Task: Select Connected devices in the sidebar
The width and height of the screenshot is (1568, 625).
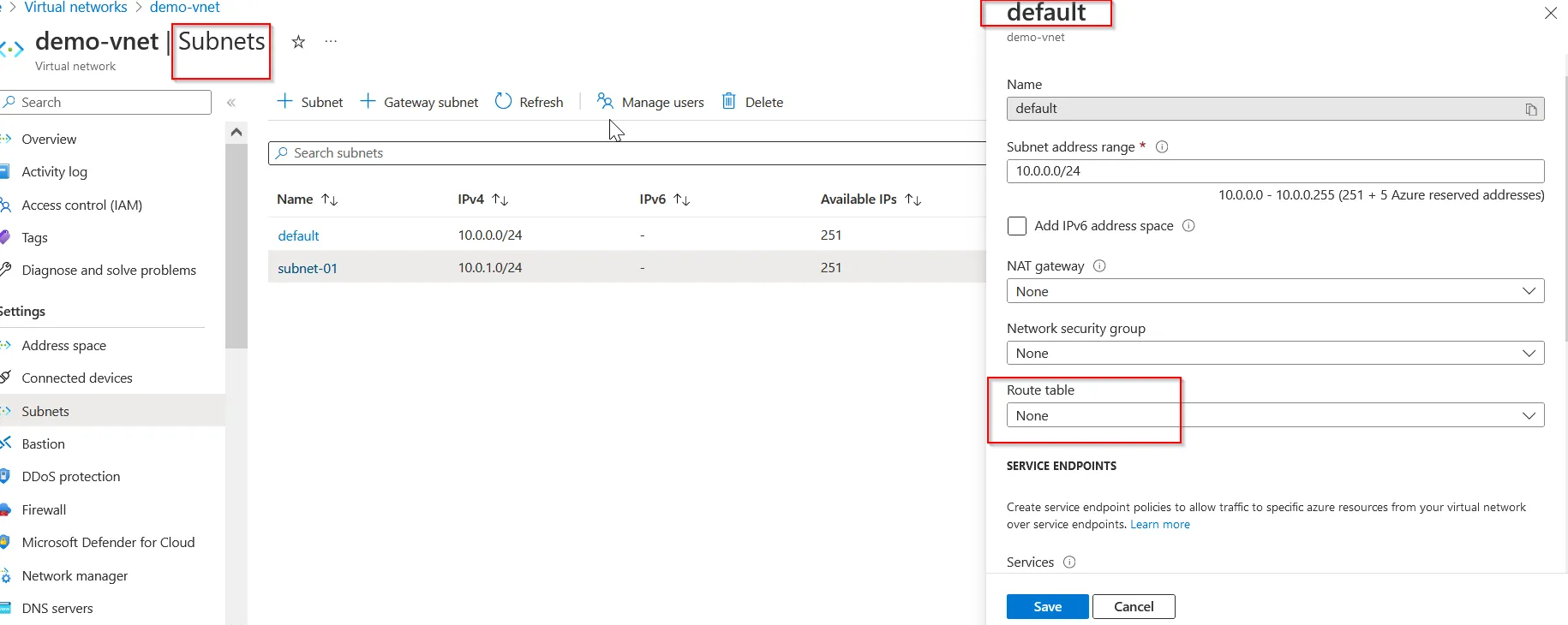Action: pos(77,378)
